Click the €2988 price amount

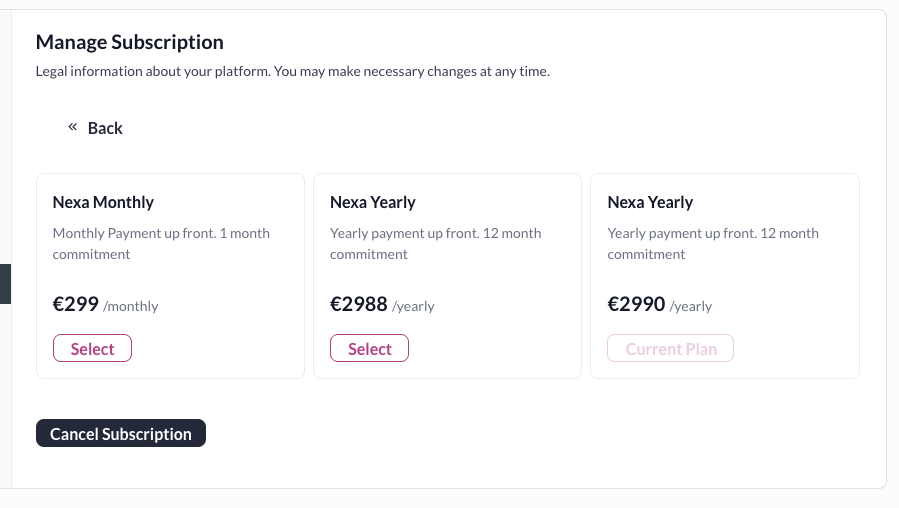(x=358, y=304)
